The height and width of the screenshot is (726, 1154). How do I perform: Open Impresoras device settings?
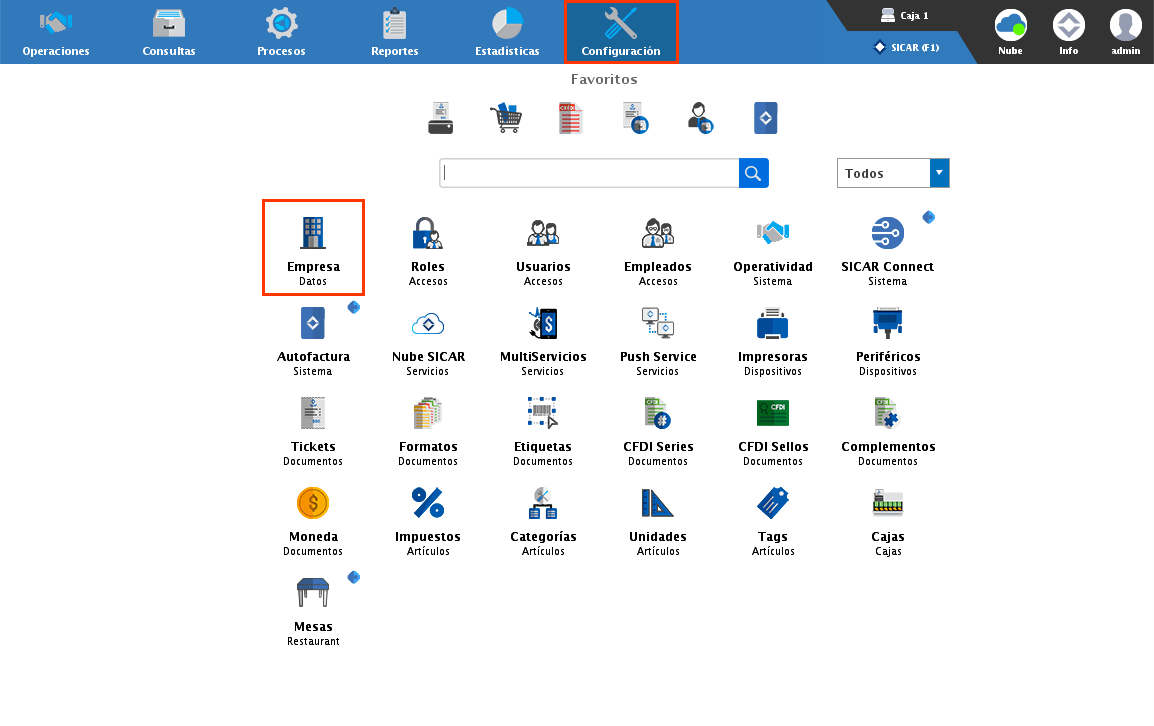coord(773,336)
